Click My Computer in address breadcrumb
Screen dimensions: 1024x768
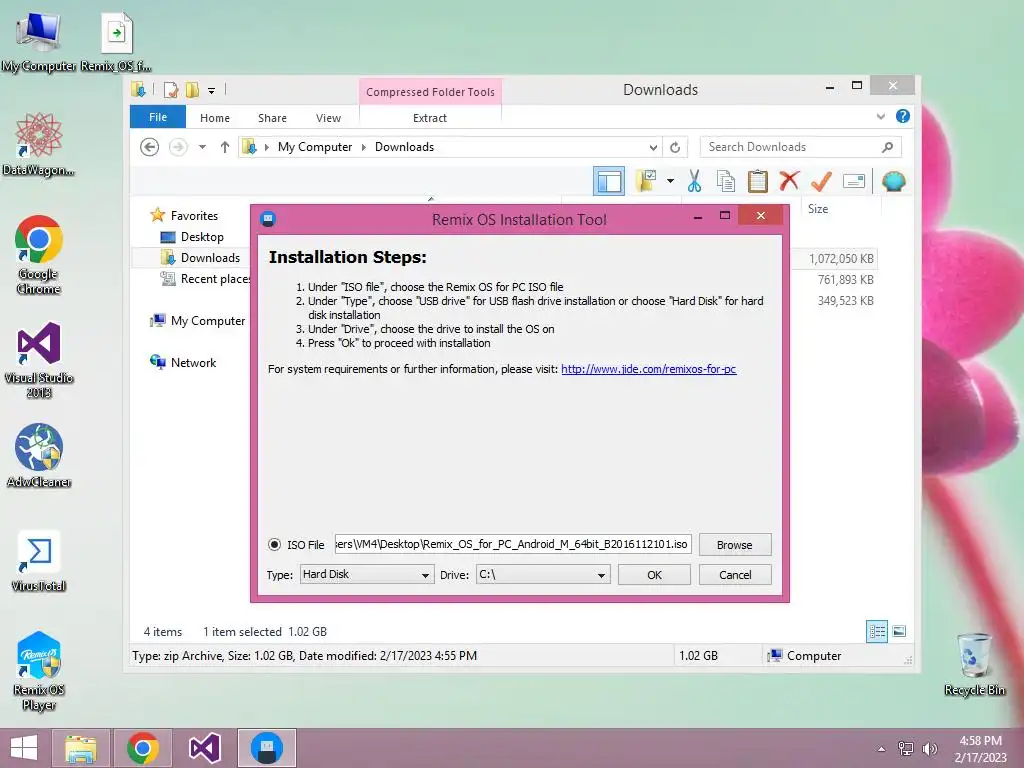click(x=315, y=147)
